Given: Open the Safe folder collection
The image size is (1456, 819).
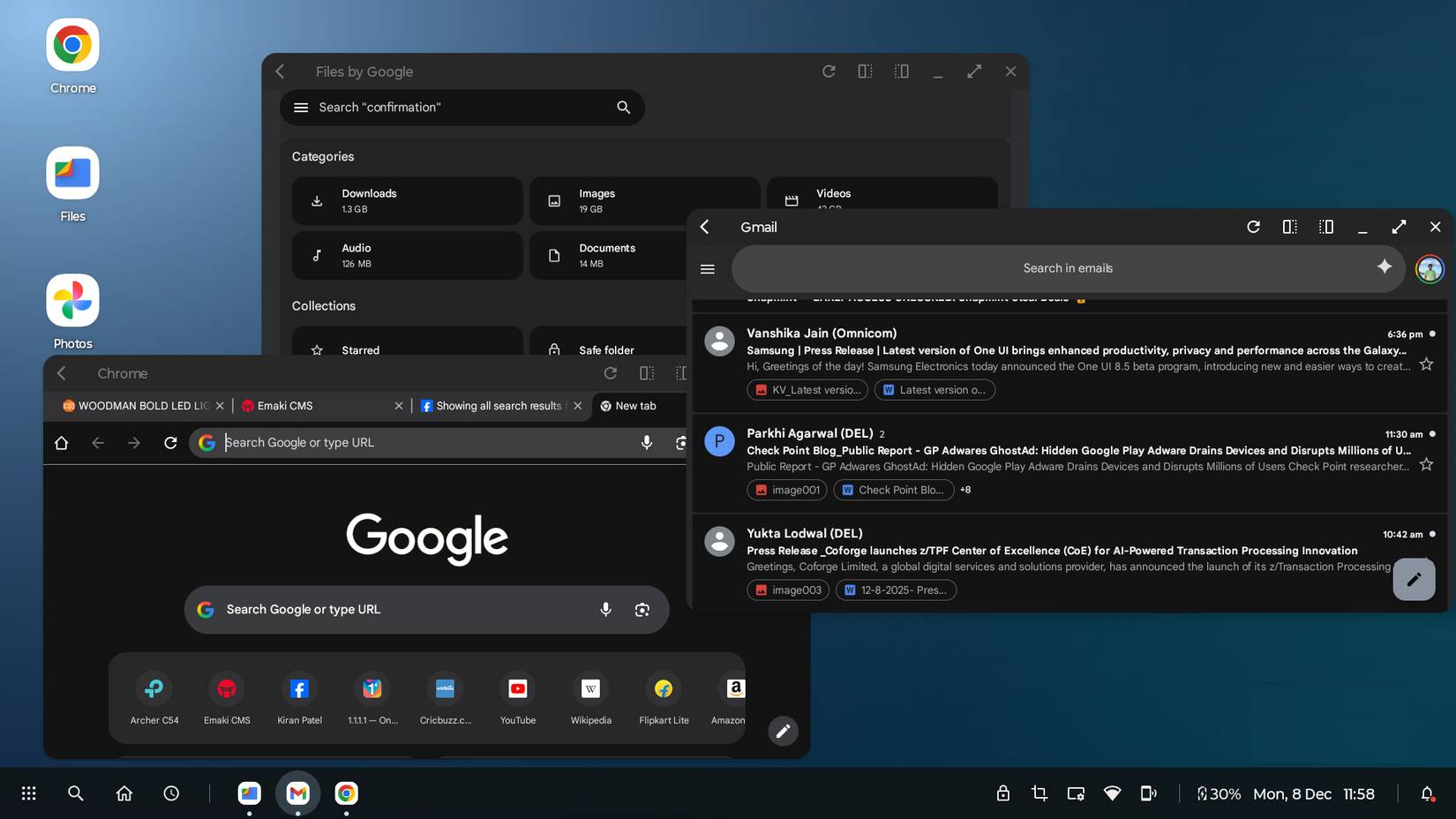Looking at the screenshot, I should [x=607, y=349].
